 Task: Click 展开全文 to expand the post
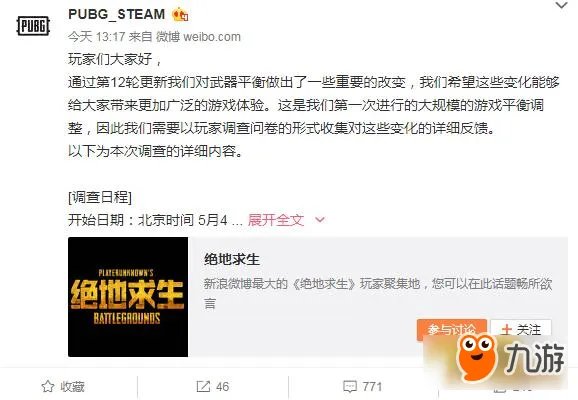(x=276, y=220)
